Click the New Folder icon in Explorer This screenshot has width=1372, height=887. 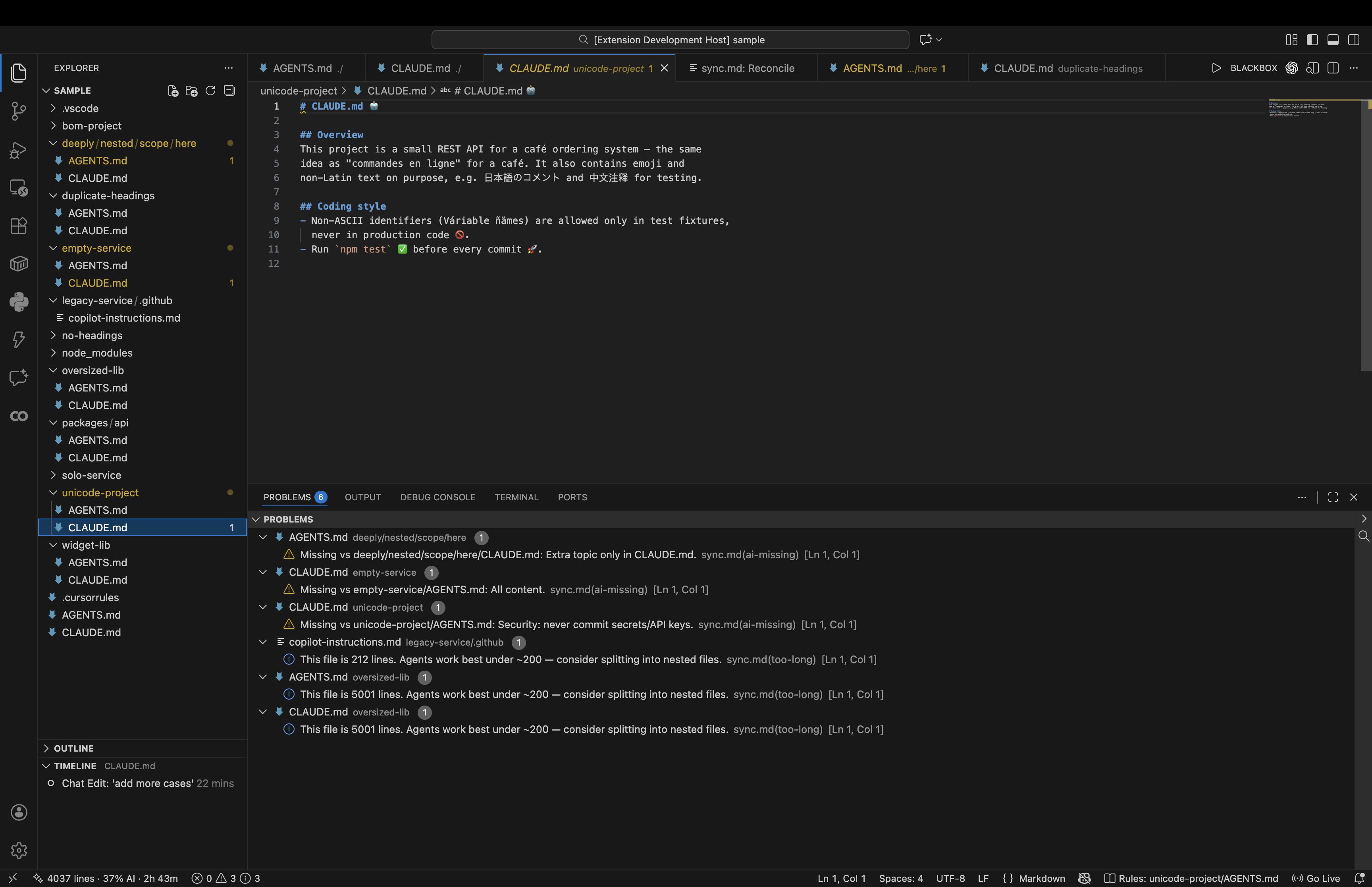(192, 91)
